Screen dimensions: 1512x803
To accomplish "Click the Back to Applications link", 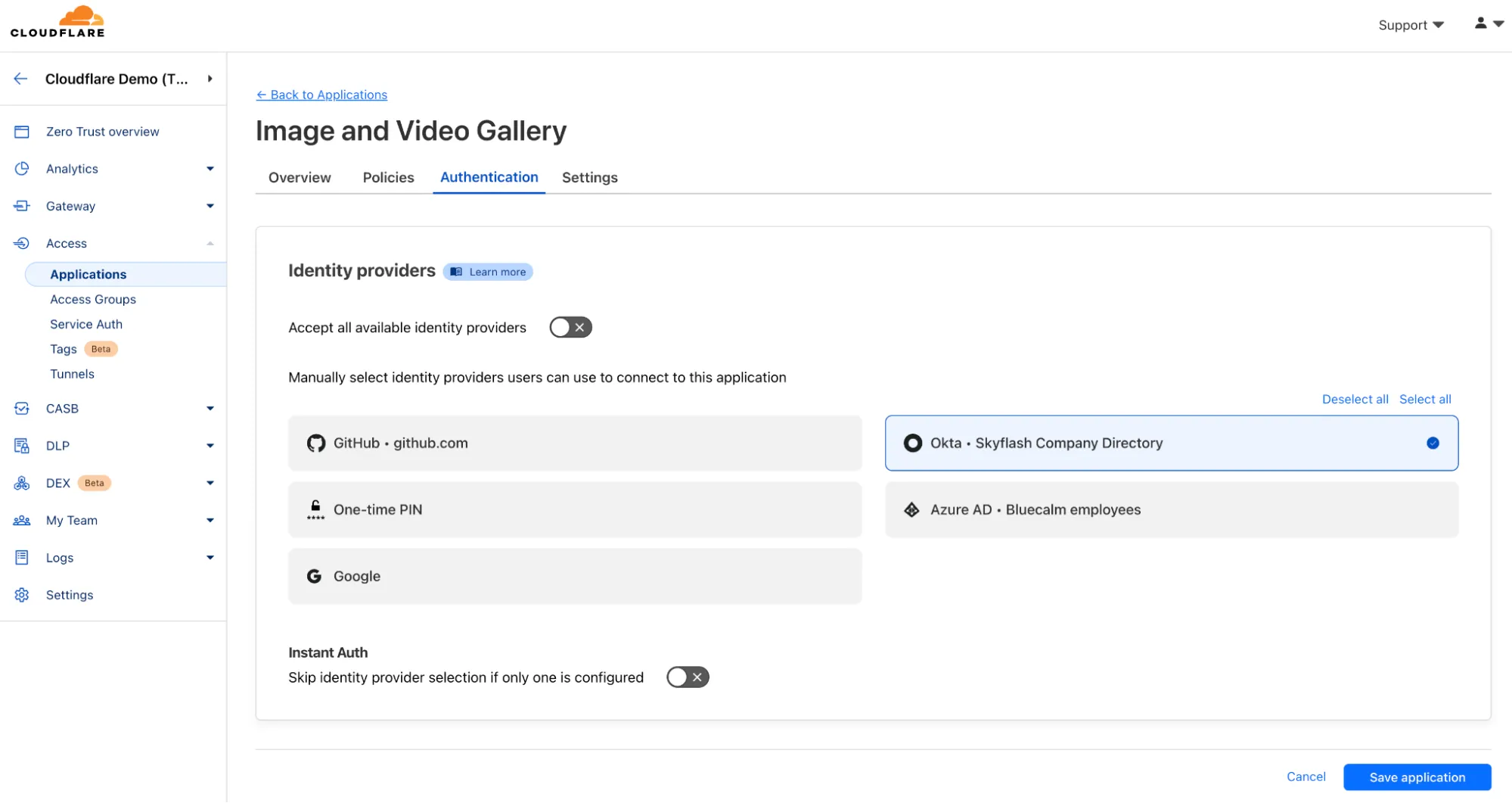I will (x=321, y=95).
